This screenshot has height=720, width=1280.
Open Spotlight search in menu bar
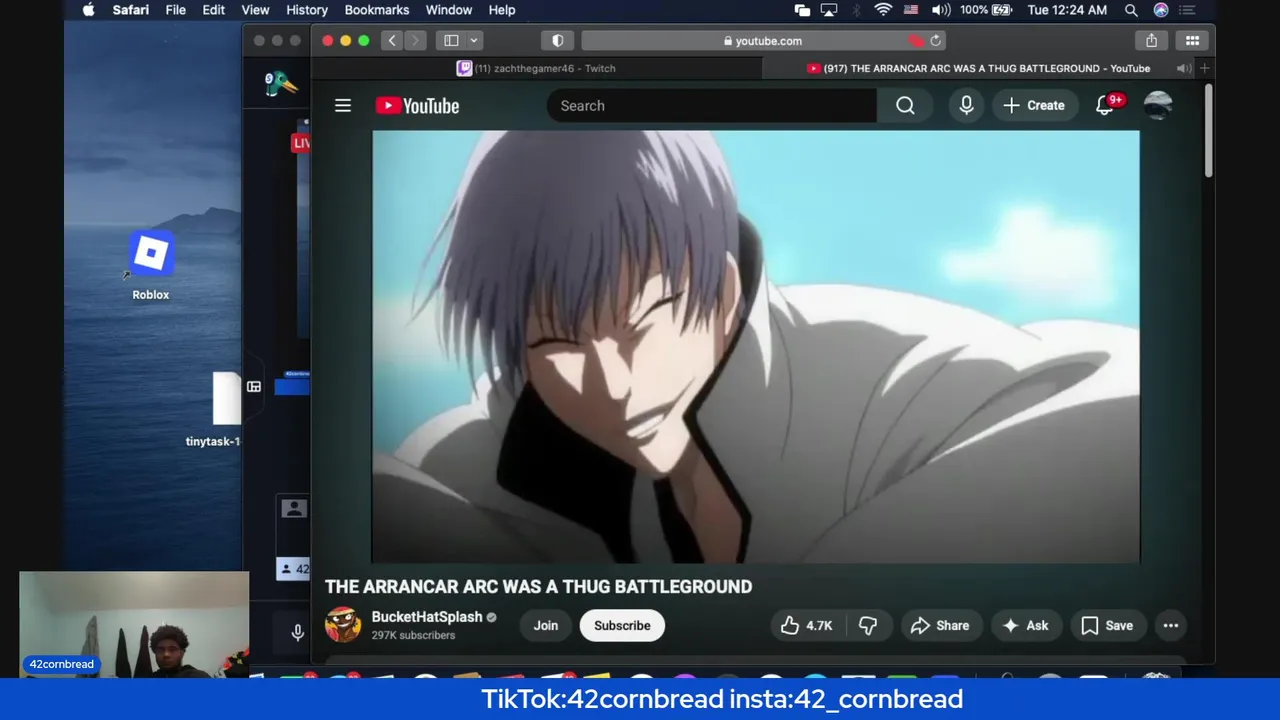(x=1131, y=10)
